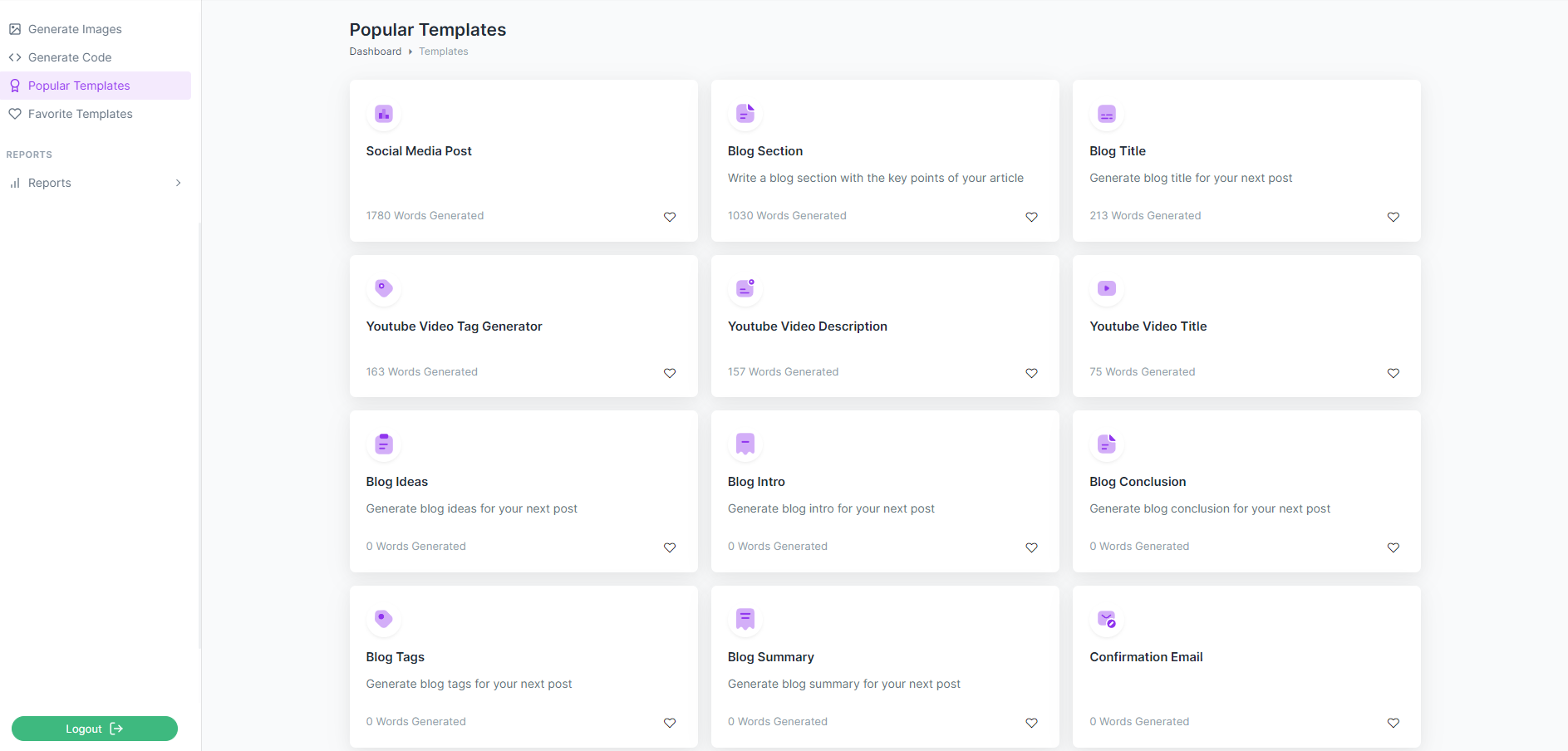The width and height of the screenshot is (1568, 751).
Task: Toggle favorite on Blog Summary card
Action: tap(1031, 723)
